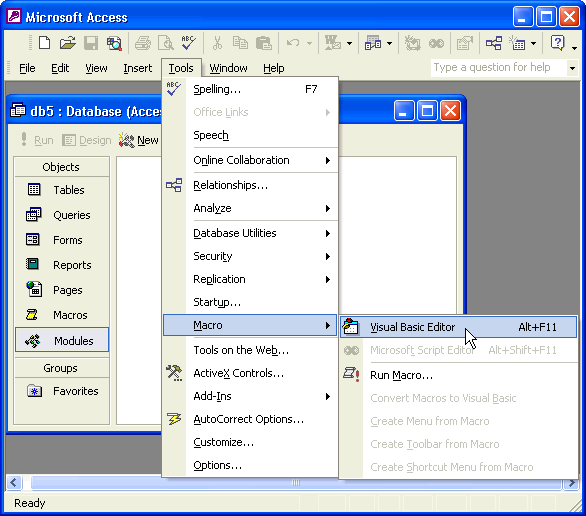Open dropdown arrow next to New Object
Viewport: 586px width, 516px height.
pyautogui.click(x=534, y=43)
